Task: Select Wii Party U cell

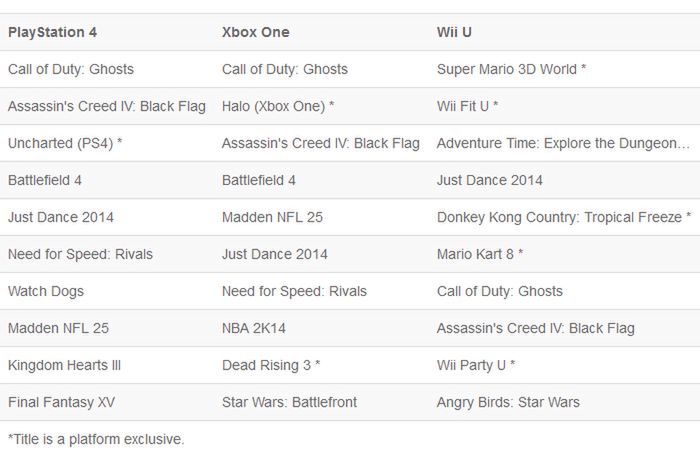Action: click(x=476, y=365)
